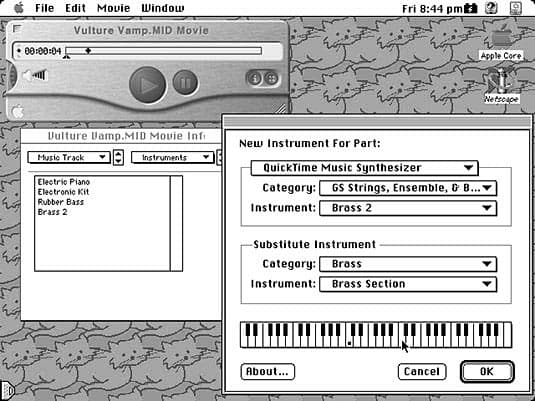
Task: Open the Music Track popup menu
Action: pyautogui.click(x=69, y=158)
